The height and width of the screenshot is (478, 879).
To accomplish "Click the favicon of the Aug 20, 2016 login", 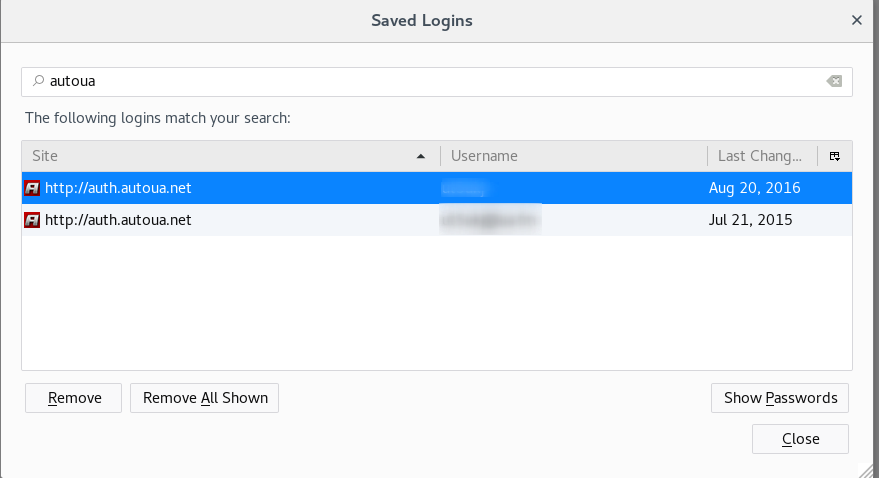I will click(32, 188).
